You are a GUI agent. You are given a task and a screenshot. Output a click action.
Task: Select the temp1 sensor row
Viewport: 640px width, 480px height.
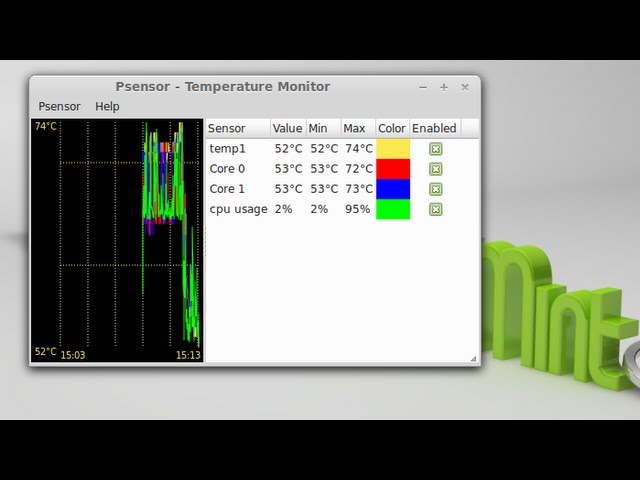tap(227, 149)
